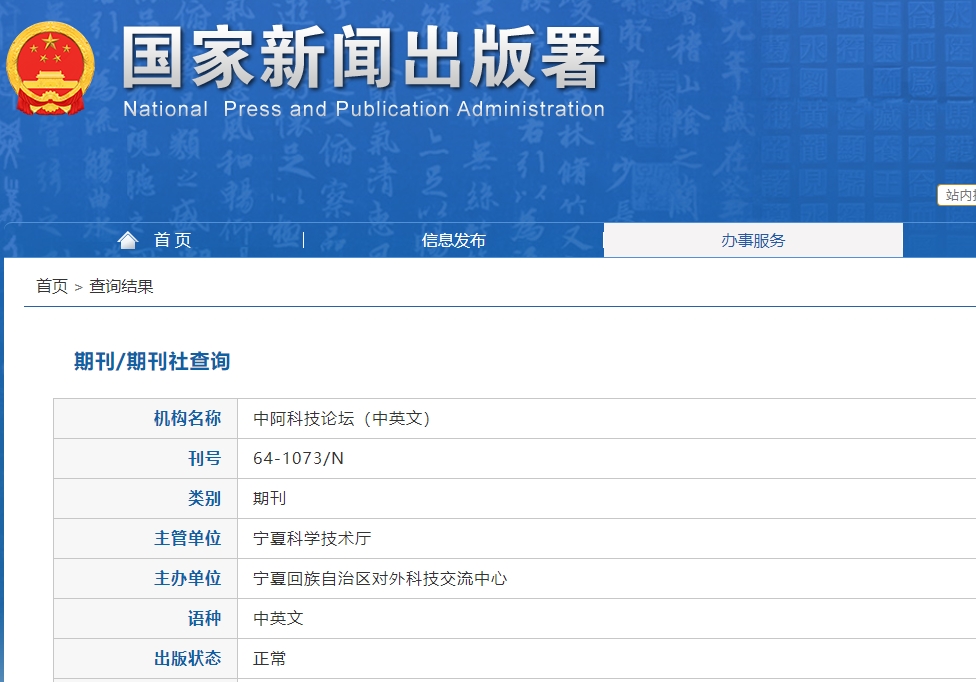Open the 信息发布 navigation menu
This screenshot has width=976, height=682.
453,240
